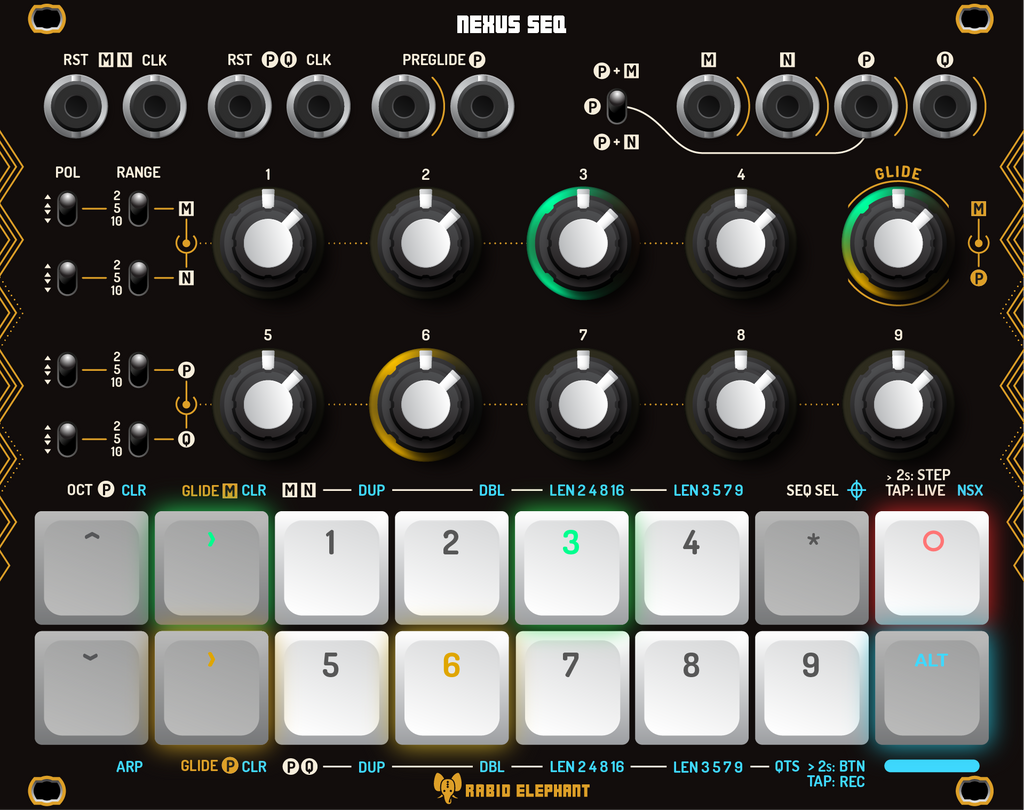The image size is (1024, 810).
Task: Click the N row label box
Action: coord(186,278)
